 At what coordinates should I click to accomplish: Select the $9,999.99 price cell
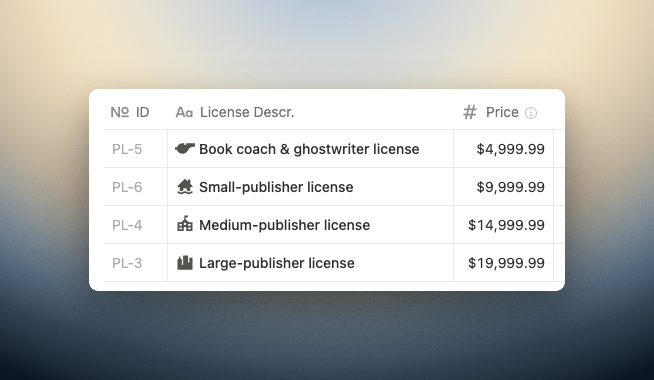503,187
